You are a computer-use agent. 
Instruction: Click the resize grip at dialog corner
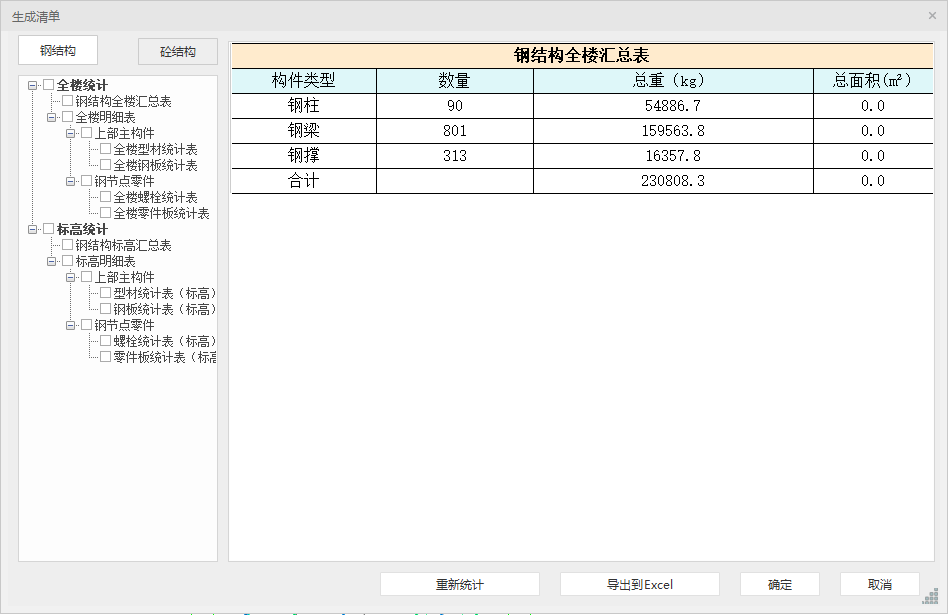click(930, 596)
